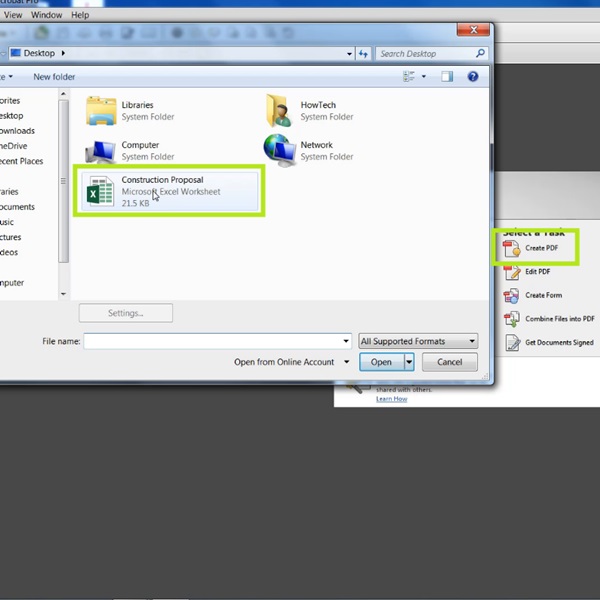
Task: Open the Help menu
Action: (x=80, y=15)
